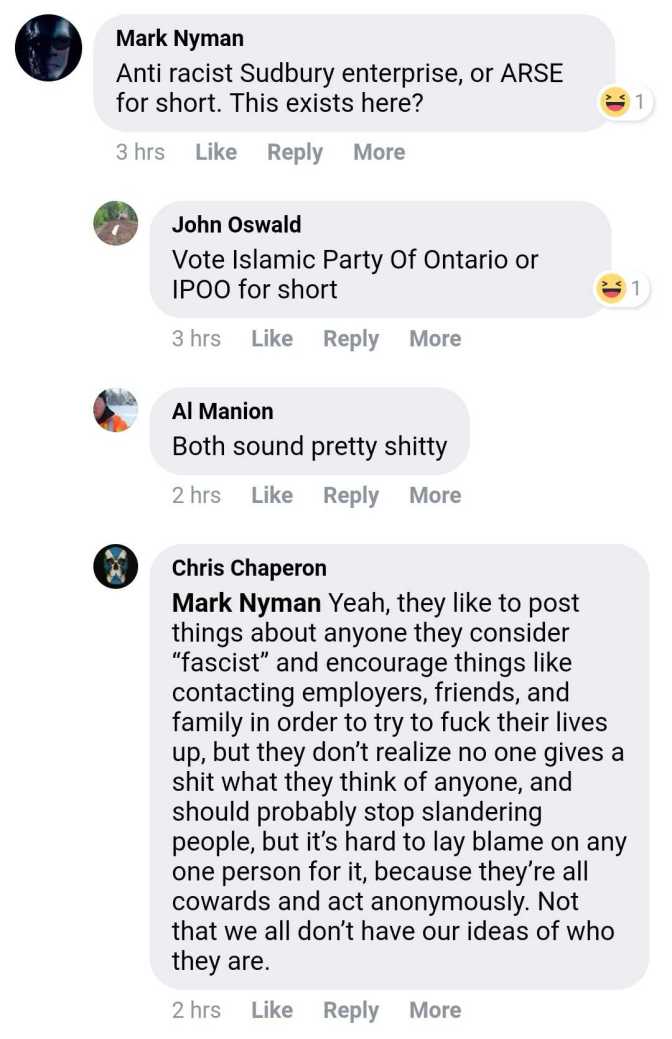Click John Oswald's profile avatar
Viewport: 672px width, 1039px height.
tap(115, 223)
